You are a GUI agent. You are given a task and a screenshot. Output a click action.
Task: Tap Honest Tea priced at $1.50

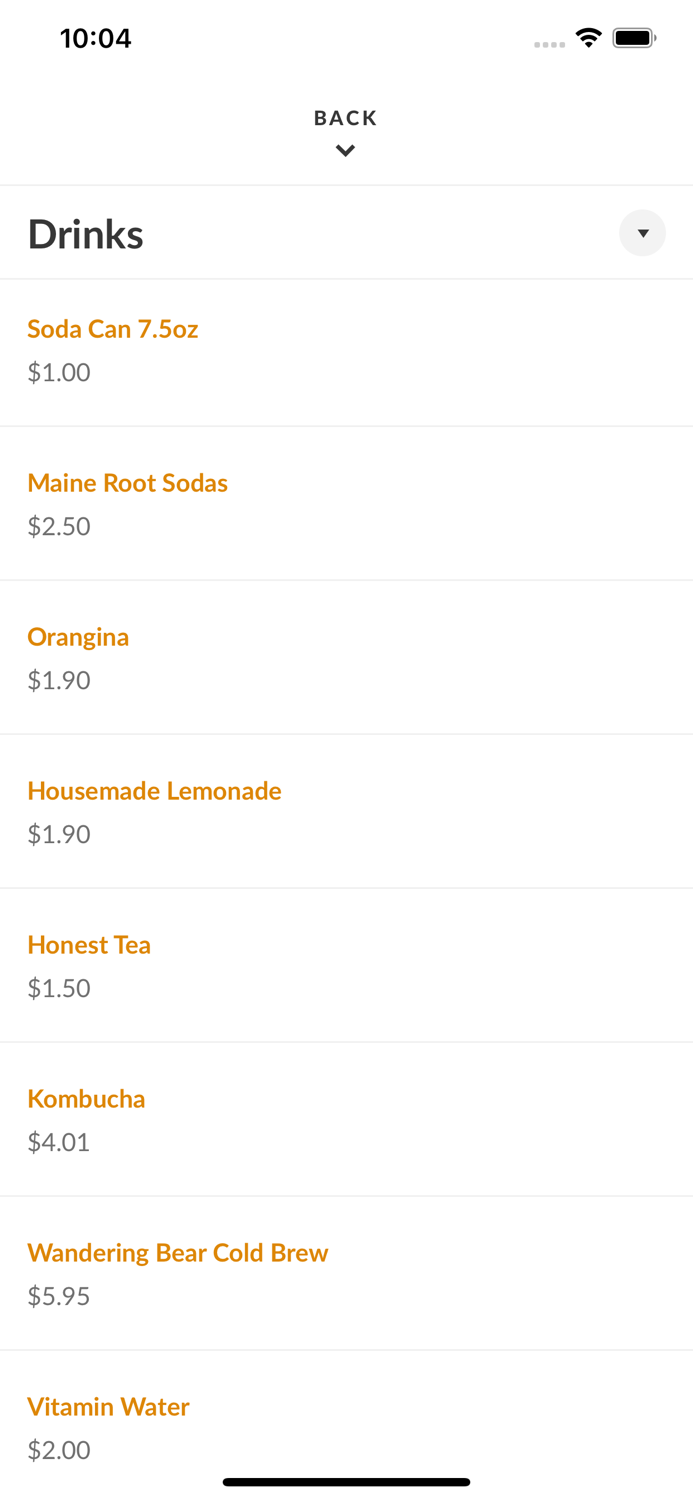[89, 945]
